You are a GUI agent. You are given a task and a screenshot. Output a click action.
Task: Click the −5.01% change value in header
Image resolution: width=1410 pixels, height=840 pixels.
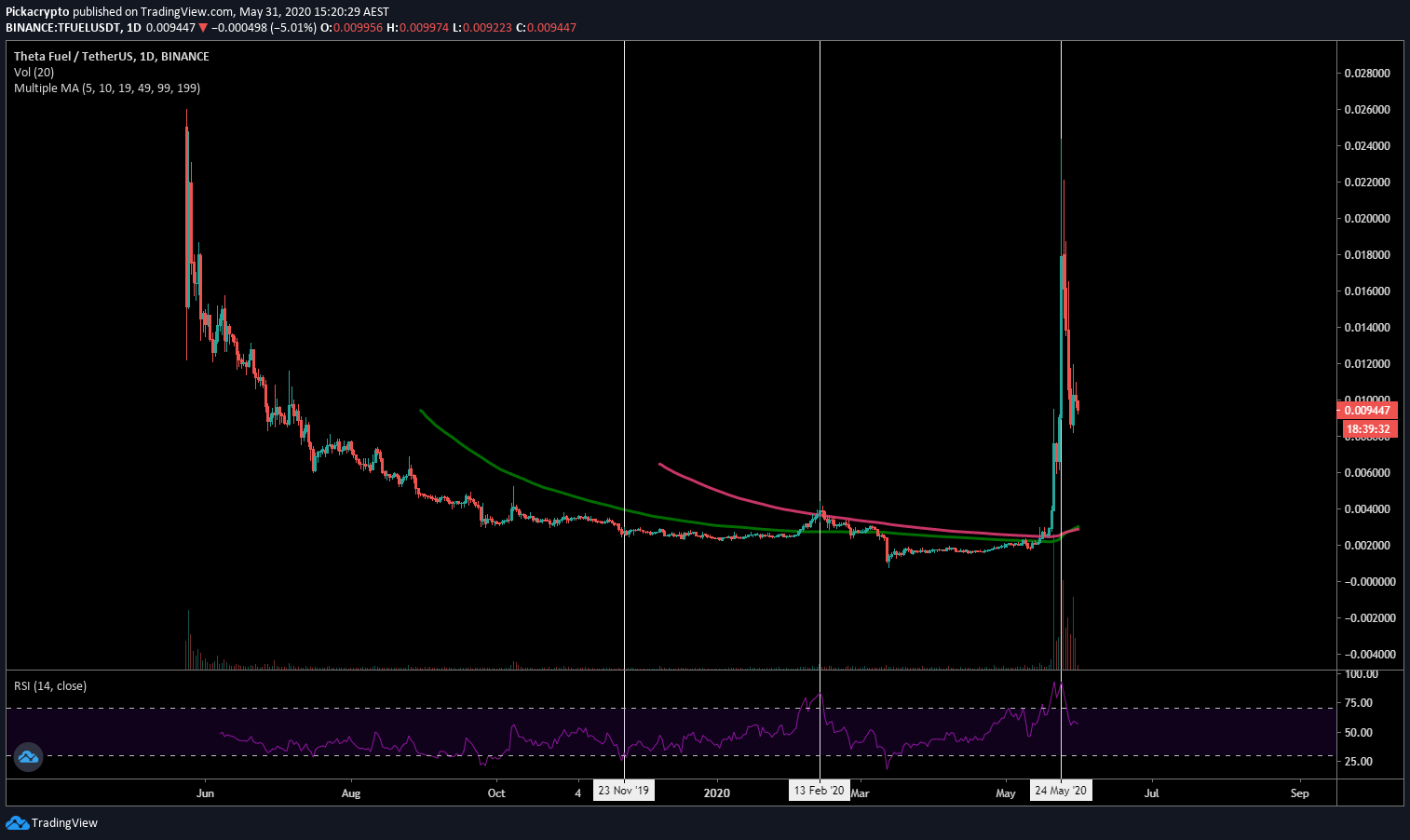(x=293, y=28)
